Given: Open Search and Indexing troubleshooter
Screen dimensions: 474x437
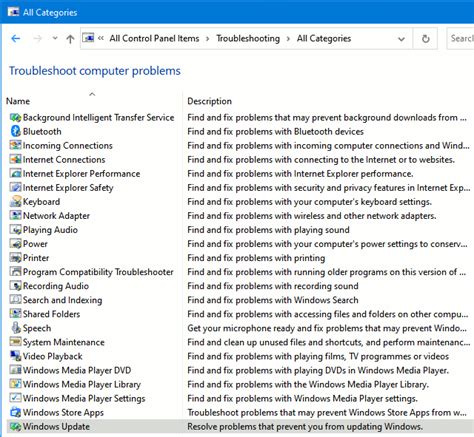Looking at the screenshot, I should 62,300.
